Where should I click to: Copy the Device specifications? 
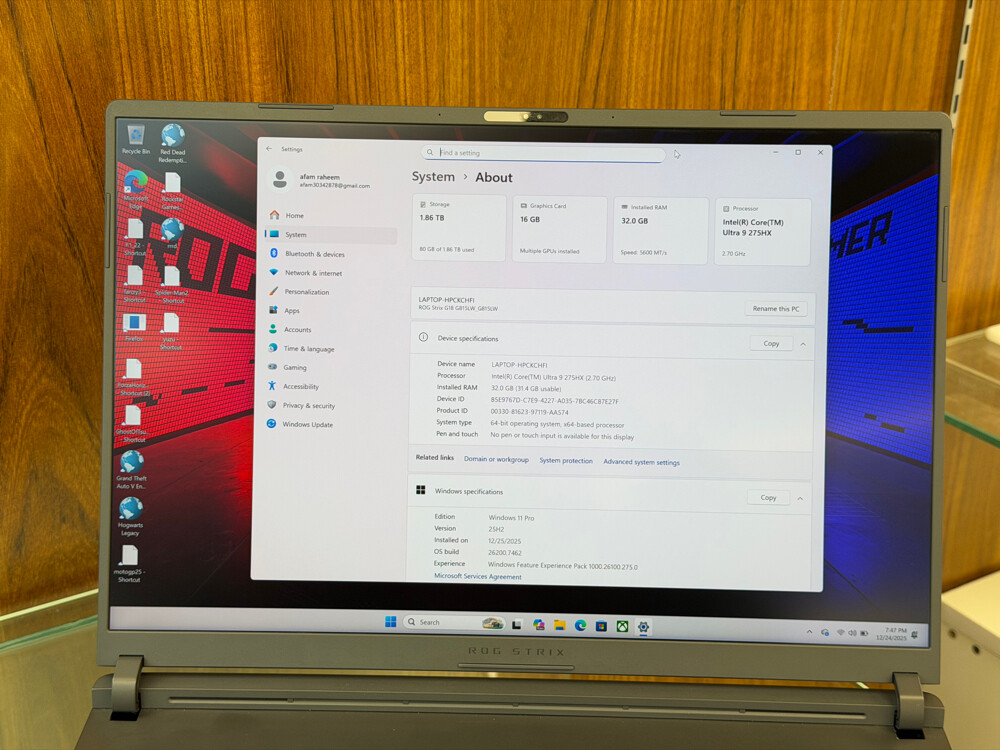point(771,343)
